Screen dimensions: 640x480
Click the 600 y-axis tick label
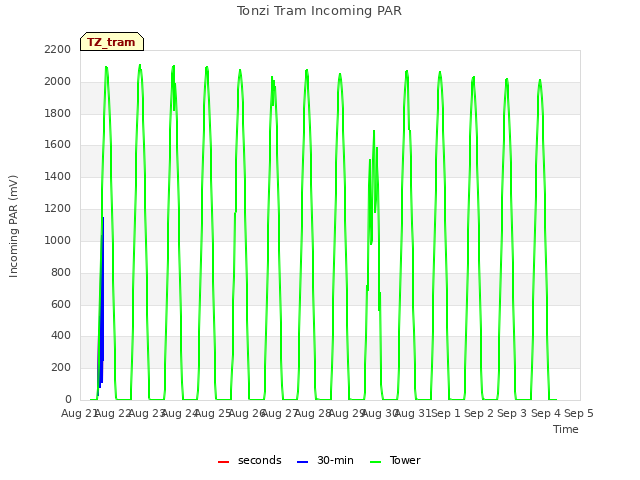coord(61,304)
